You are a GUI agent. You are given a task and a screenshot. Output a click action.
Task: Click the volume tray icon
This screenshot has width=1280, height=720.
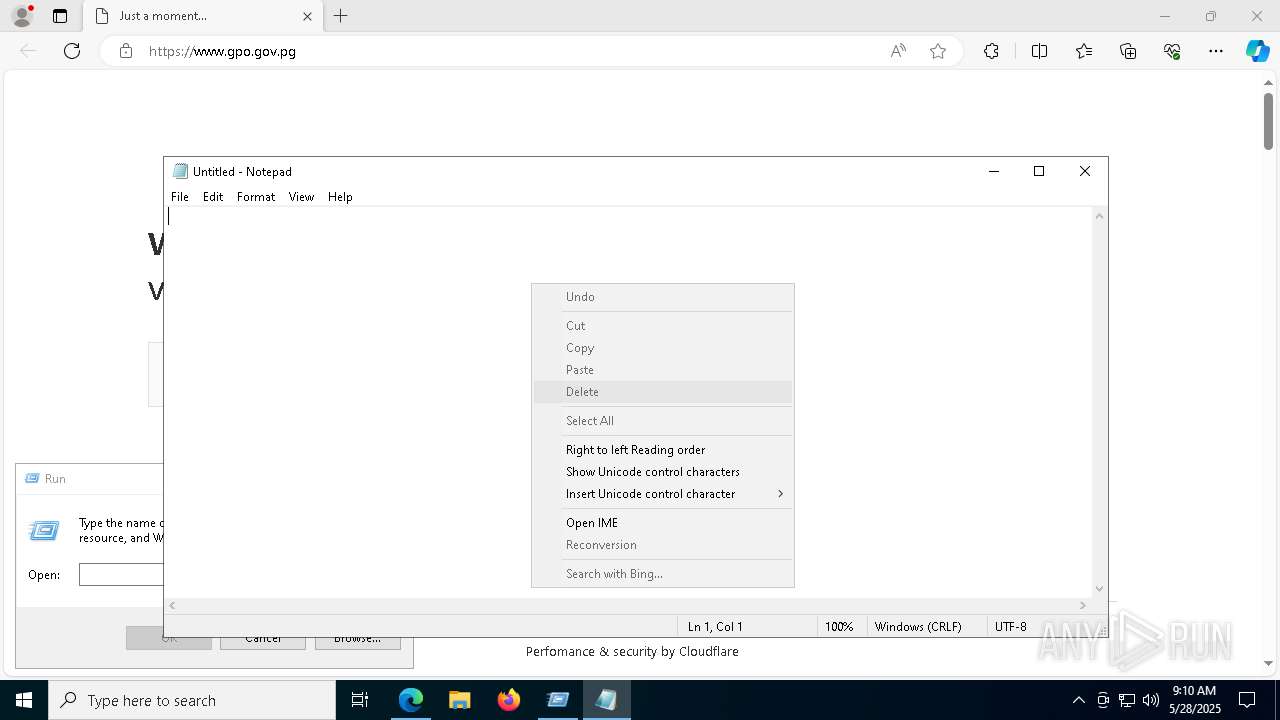[1151, 700]
